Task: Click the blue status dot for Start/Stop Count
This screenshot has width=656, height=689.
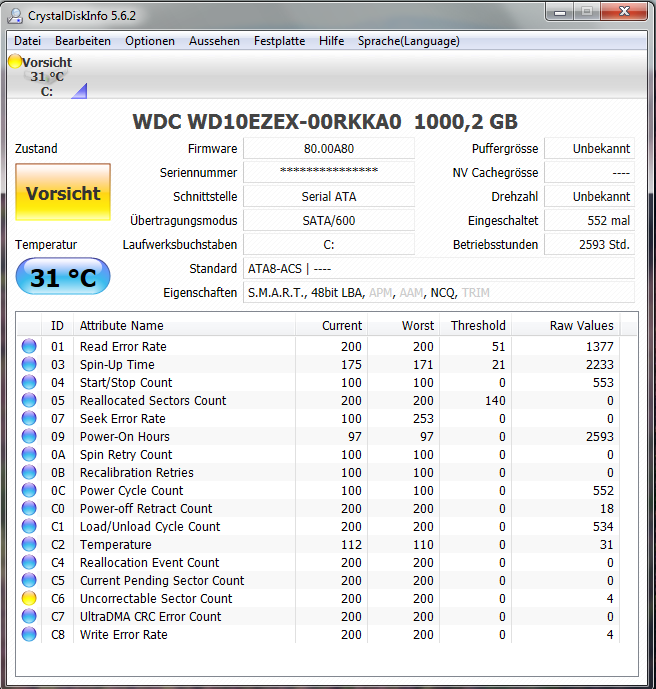Action: pos(29,382)
